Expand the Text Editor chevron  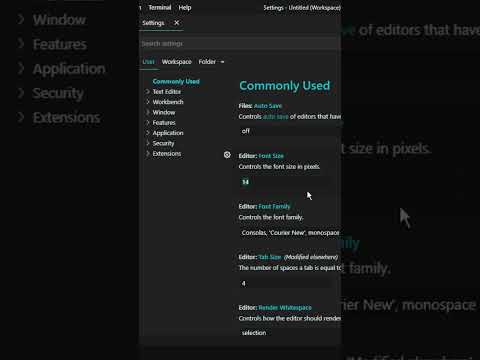(148, 91)
